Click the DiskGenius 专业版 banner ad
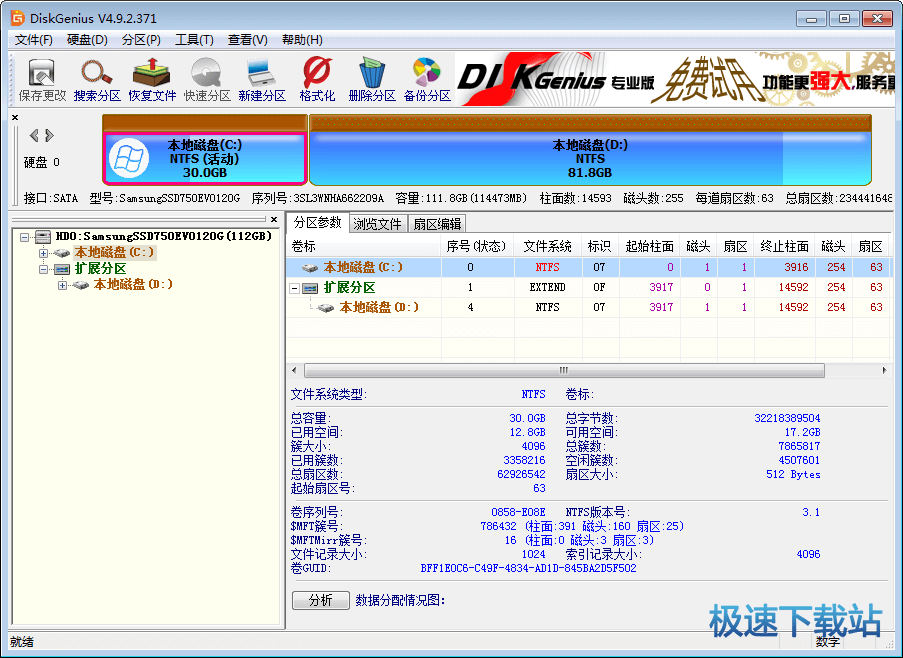 tap(674, 79)
